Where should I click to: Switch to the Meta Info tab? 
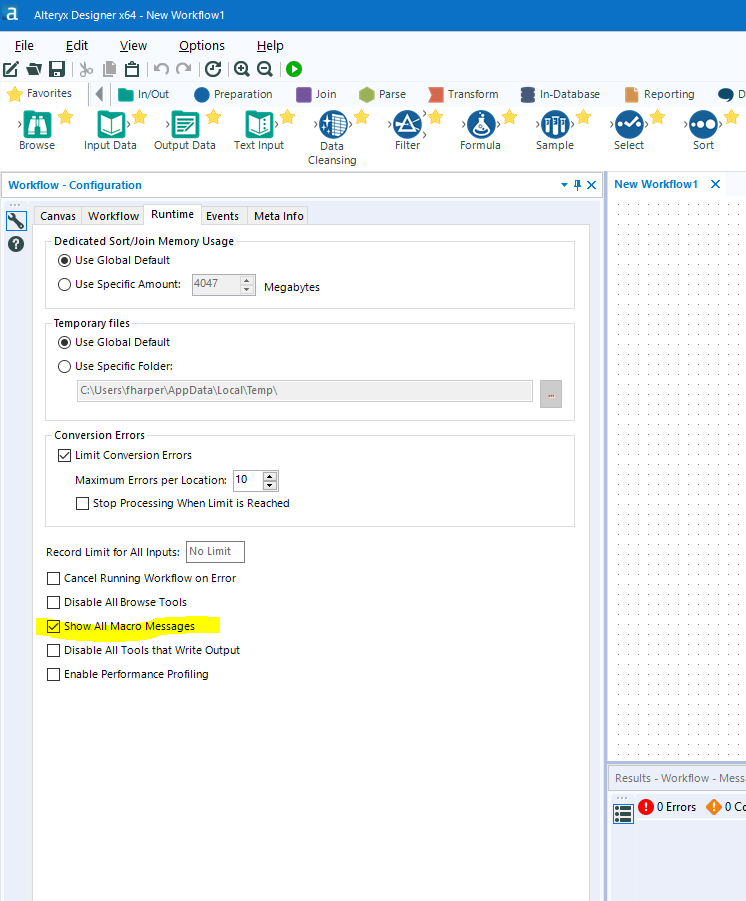coord(279,216)
